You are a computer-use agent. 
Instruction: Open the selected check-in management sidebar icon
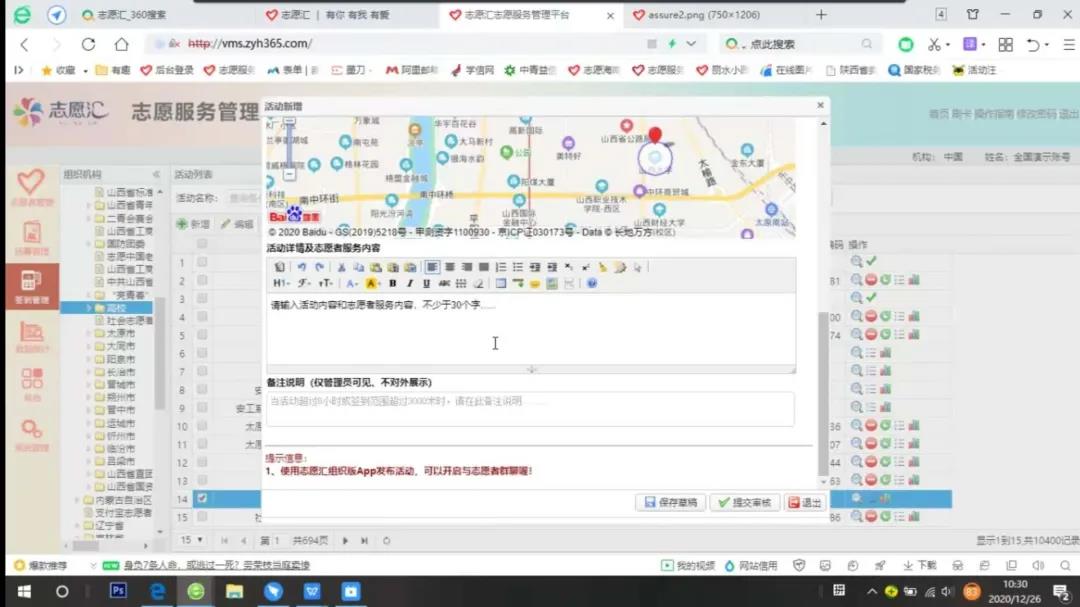click(31, 286)
